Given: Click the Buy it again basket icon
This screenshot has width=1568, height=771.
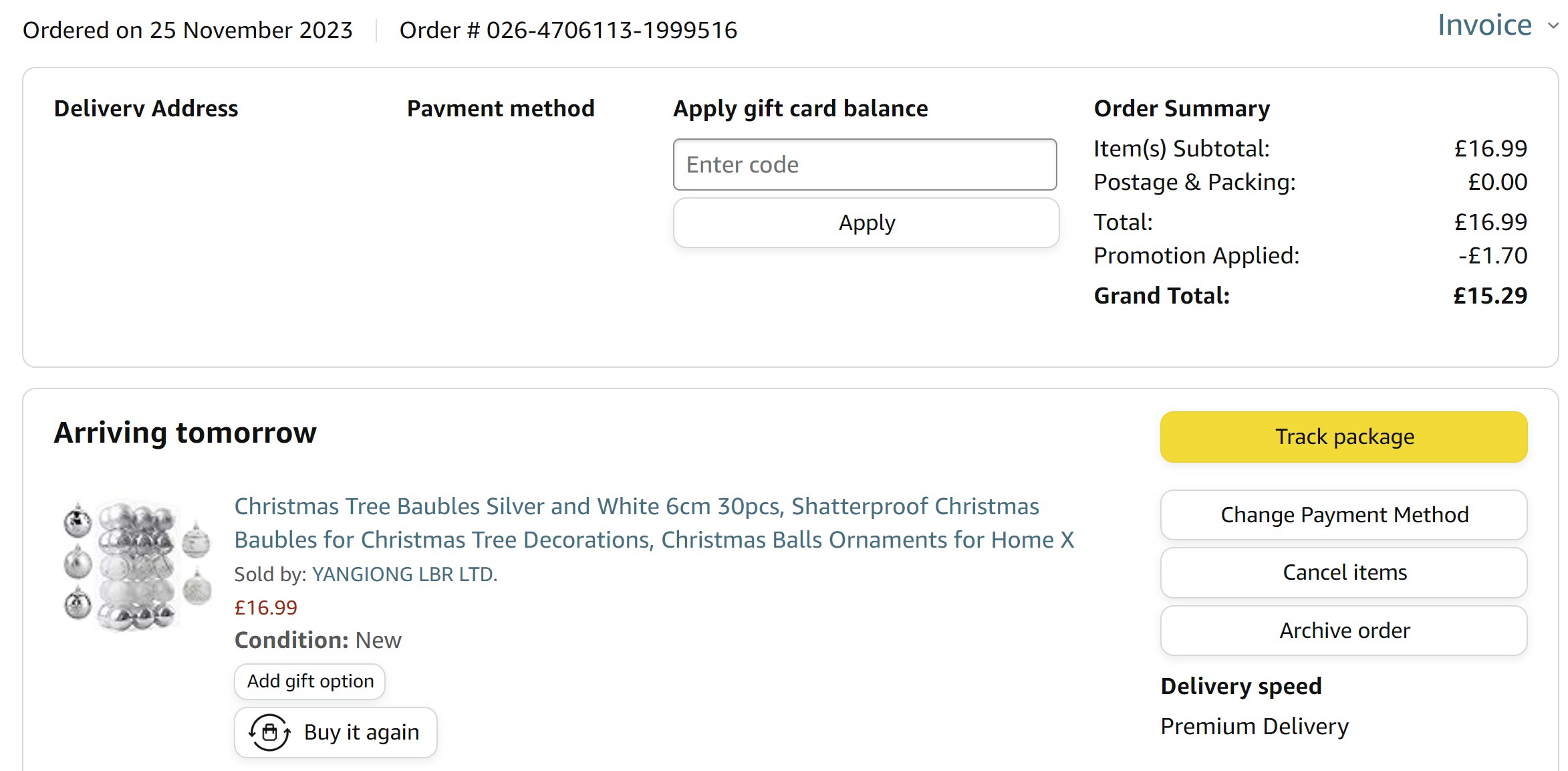Looking at the screenshot, I should (269, 732).
